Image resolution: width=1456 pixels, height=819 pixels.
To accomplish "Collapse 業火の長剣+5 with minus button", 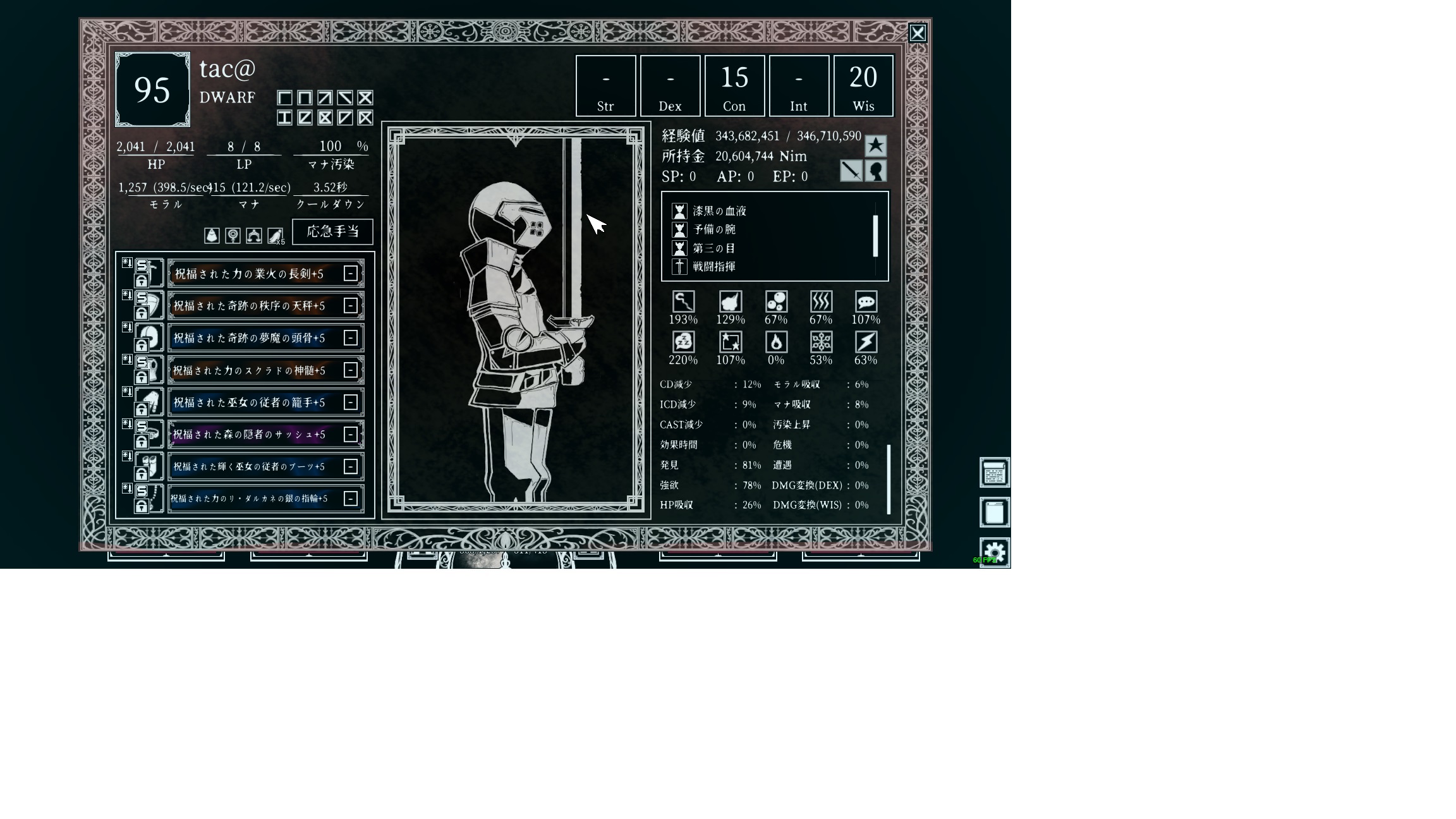I will point(351,273).
